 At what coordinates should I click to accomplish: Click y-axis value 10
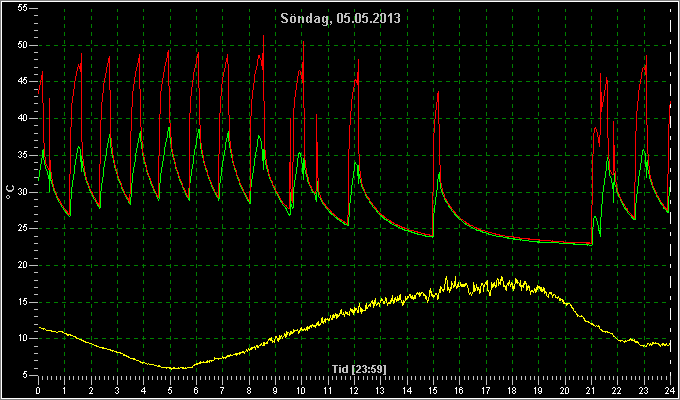[x=23, y=338]
